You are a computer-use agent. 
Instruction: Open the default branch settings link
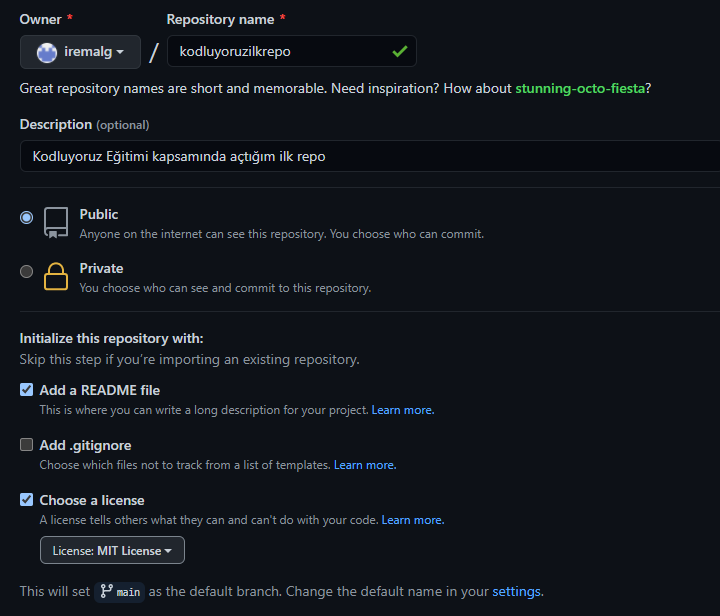click(x=516, y=591)
